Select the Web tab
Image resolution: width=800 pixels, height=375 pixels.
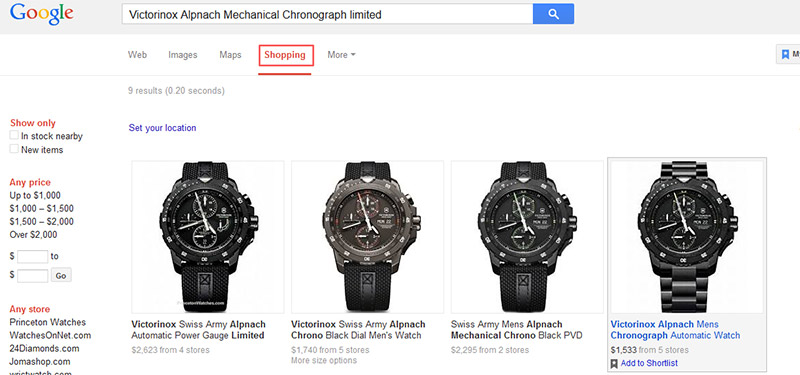point(137,55)
